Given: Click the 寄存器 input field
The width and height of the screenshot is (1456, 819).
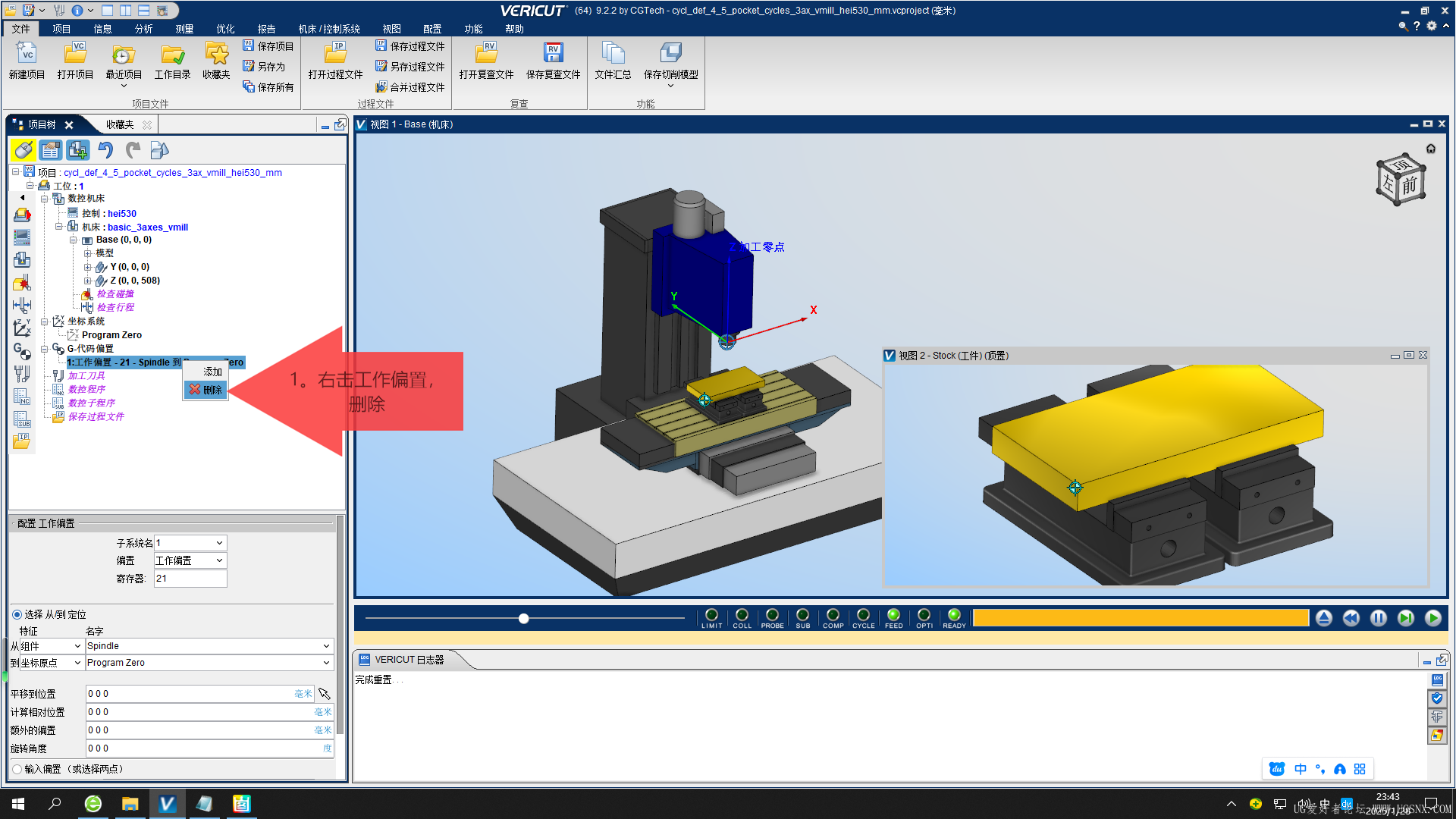Looking at the screenshot, I should coord(190,579).
